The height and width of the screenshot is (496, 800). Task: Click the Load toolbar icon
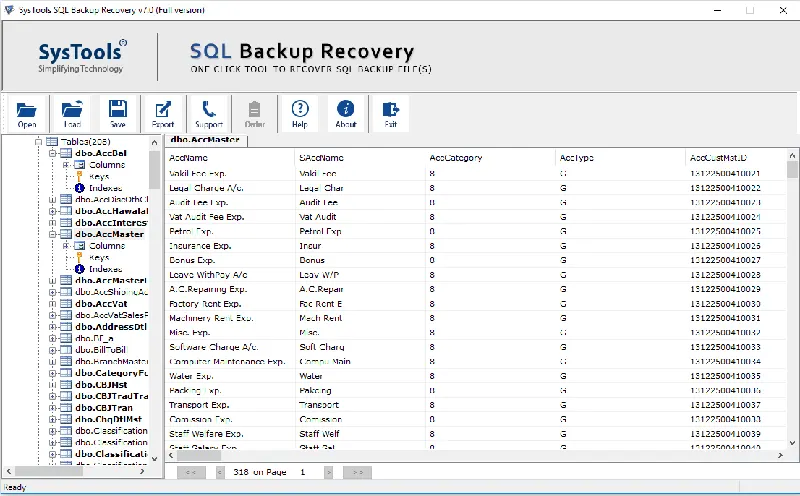(72, 114)
